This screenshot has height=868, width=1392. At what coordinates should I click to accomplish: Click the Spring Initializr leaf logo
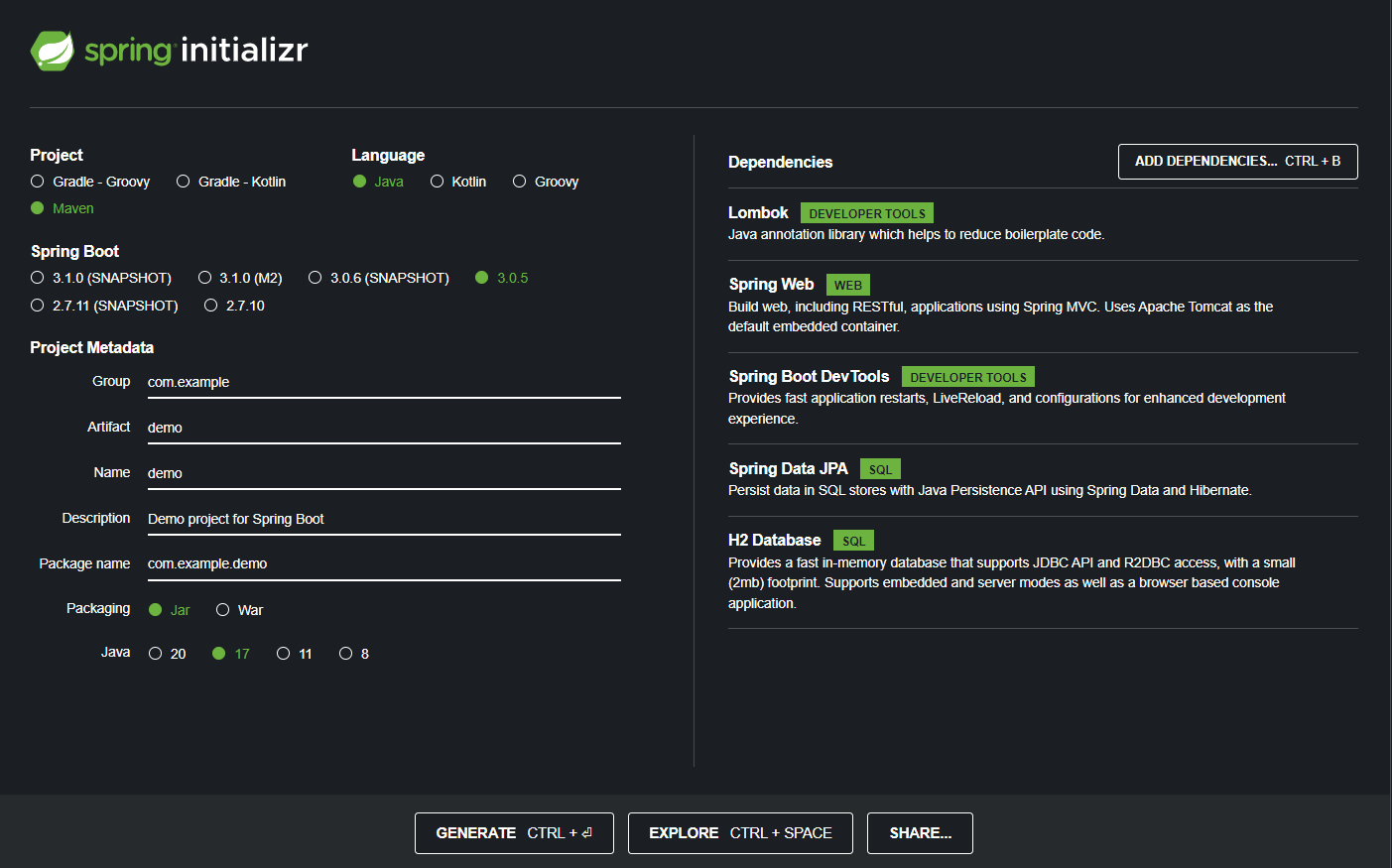53,51
